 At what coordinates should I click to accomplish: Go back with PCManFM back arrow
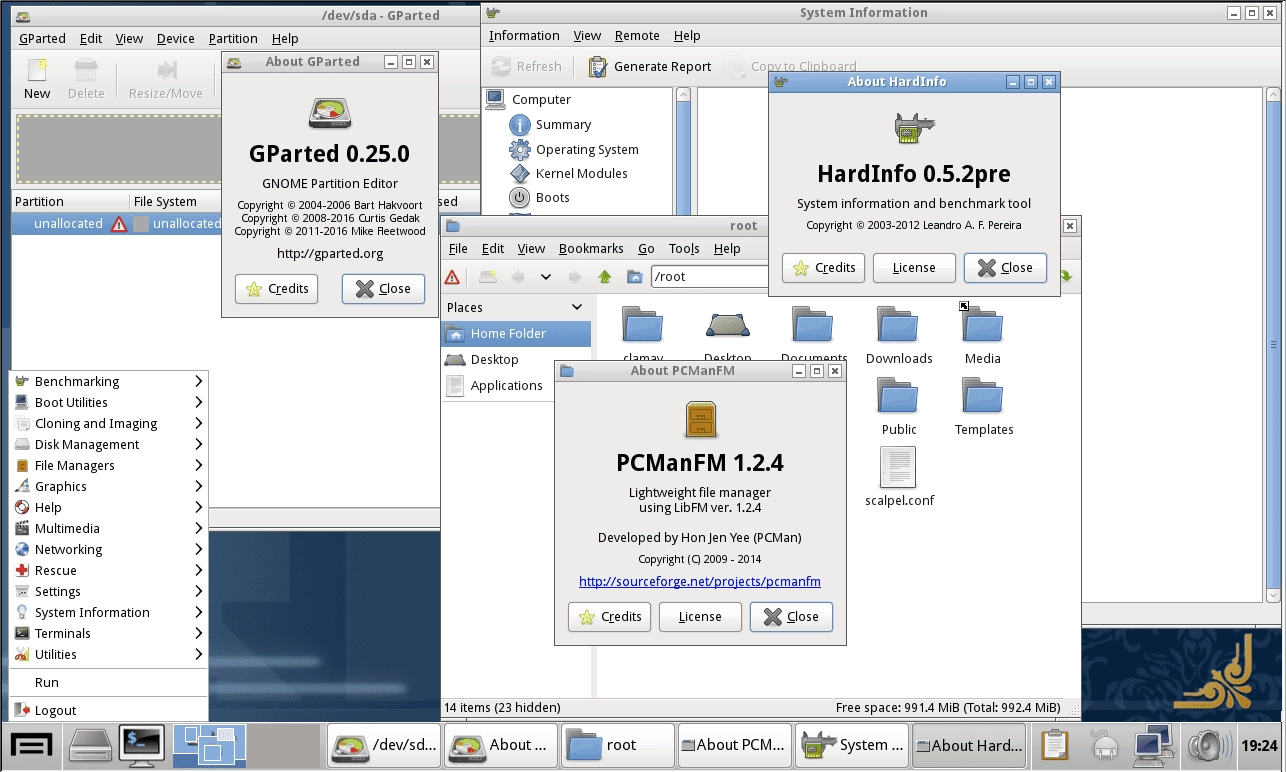point(518,277)
